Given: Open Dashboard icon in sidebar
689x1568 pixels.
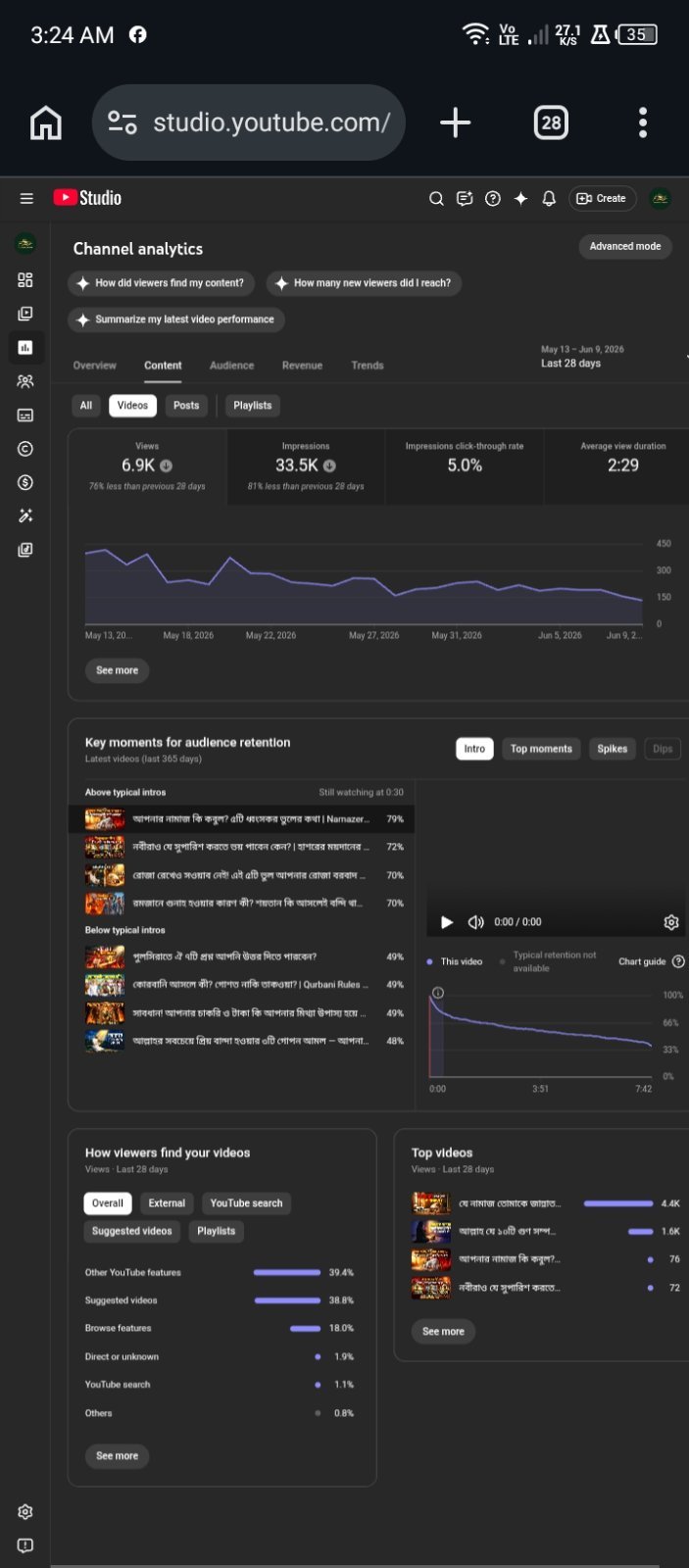Looking at the screenshot, I should pos(25,280).
